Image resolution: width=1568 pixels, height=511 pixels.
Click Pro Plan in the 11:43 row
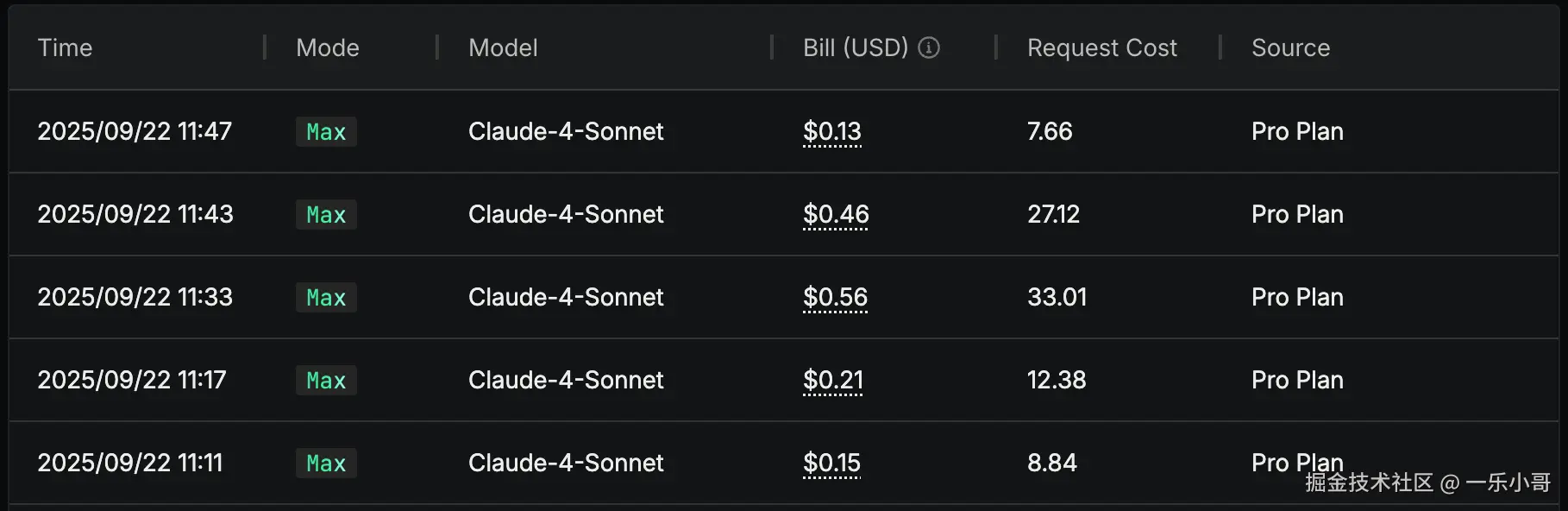point(1297,214)
